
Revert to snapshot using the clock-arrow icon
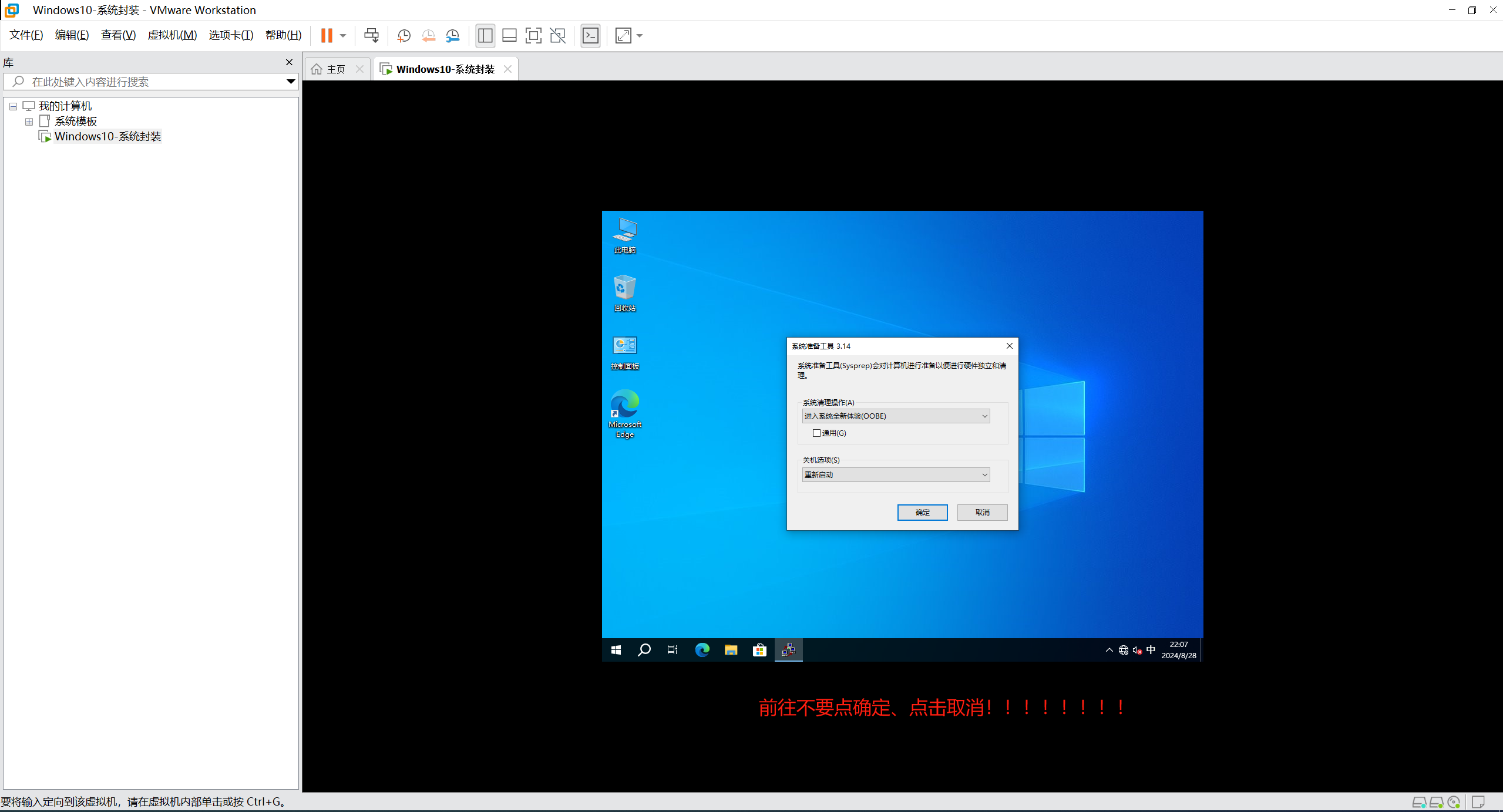click(x=428, y=36)
